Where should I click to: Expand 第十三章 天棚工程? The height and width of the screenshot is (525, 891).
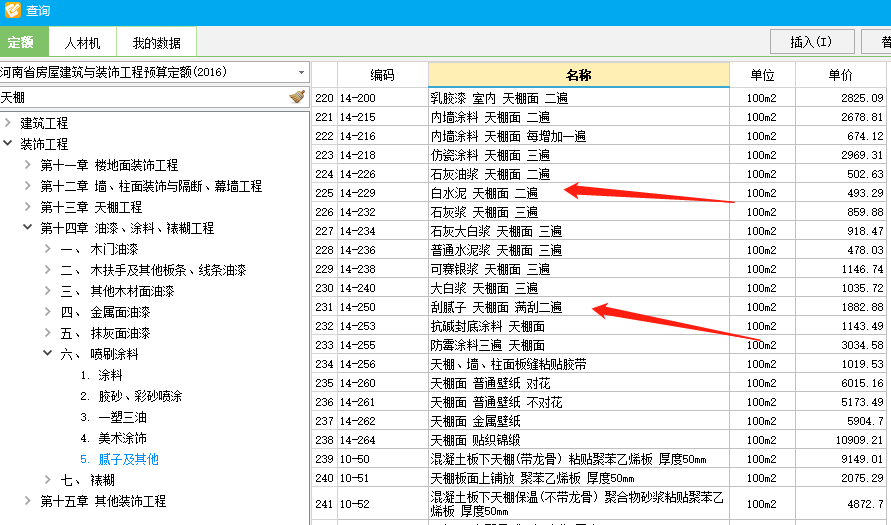click(x=27, y=207)
